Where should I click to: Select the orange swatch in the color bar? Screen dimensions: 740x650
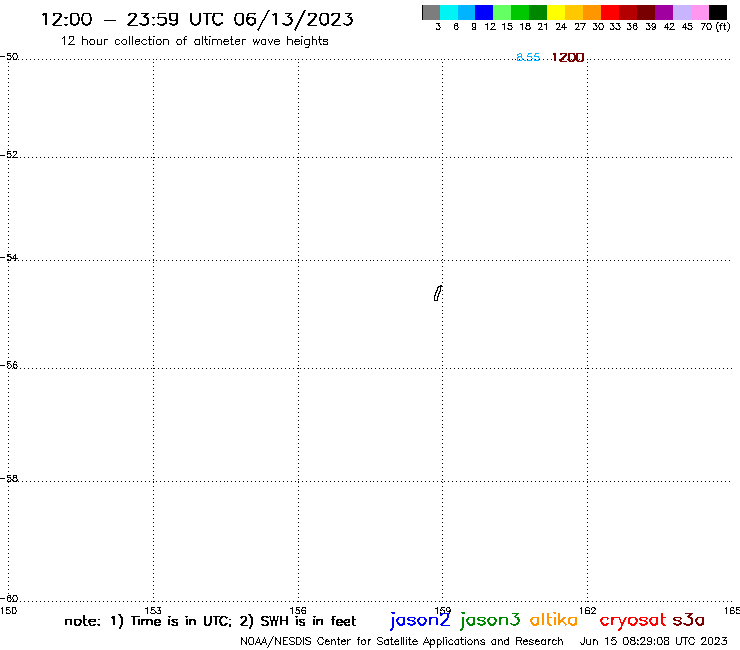592,12
